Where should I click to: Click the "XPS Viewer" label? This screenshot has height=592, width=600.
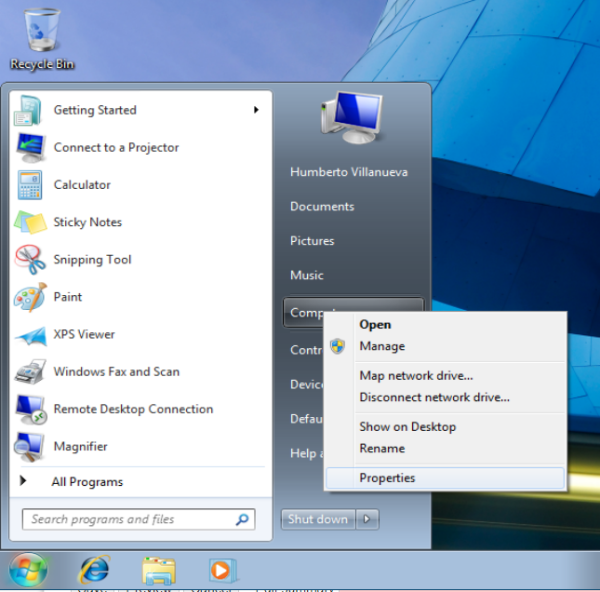click(84, 334)
